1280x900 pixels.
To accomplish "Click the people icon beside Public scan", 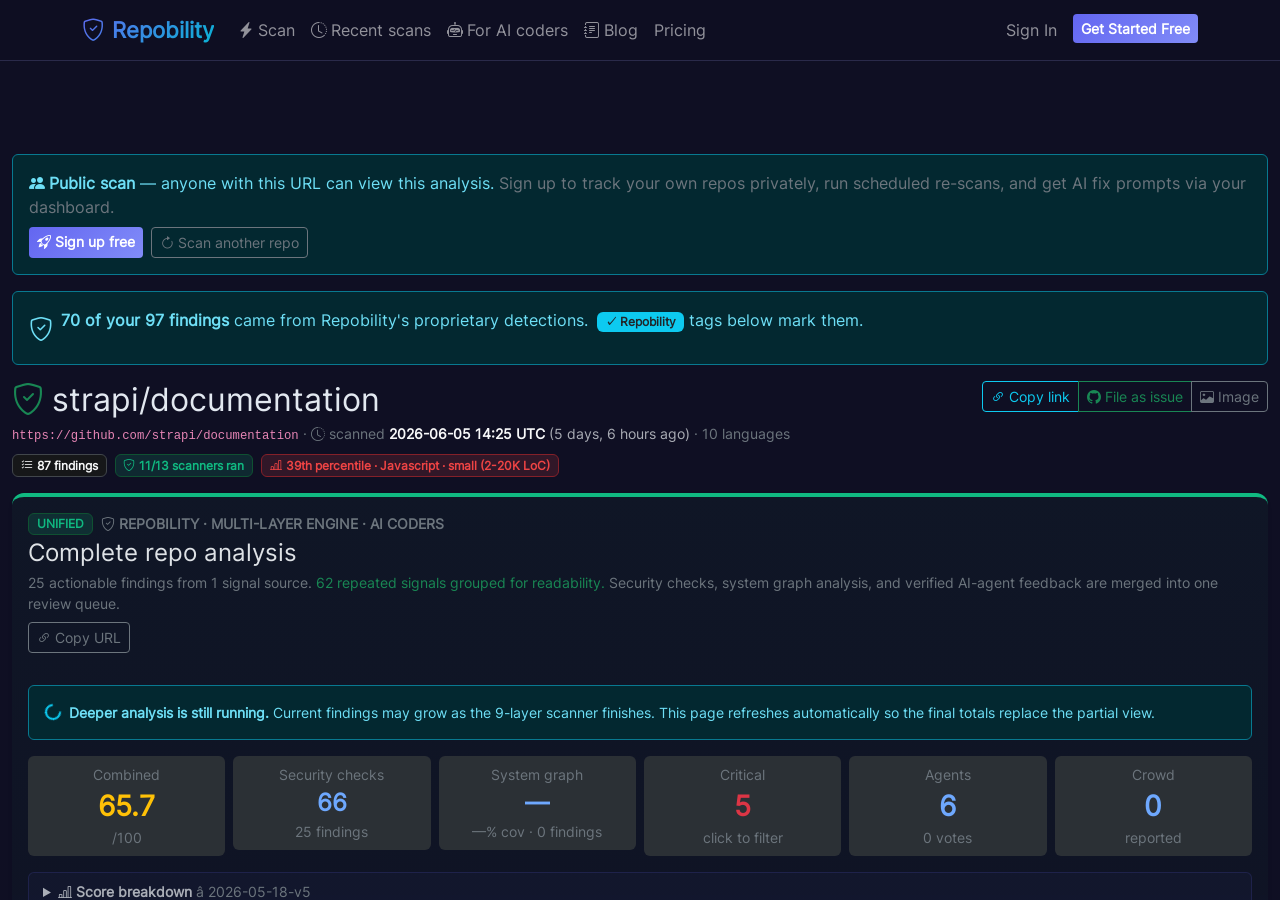I will 37,183.
